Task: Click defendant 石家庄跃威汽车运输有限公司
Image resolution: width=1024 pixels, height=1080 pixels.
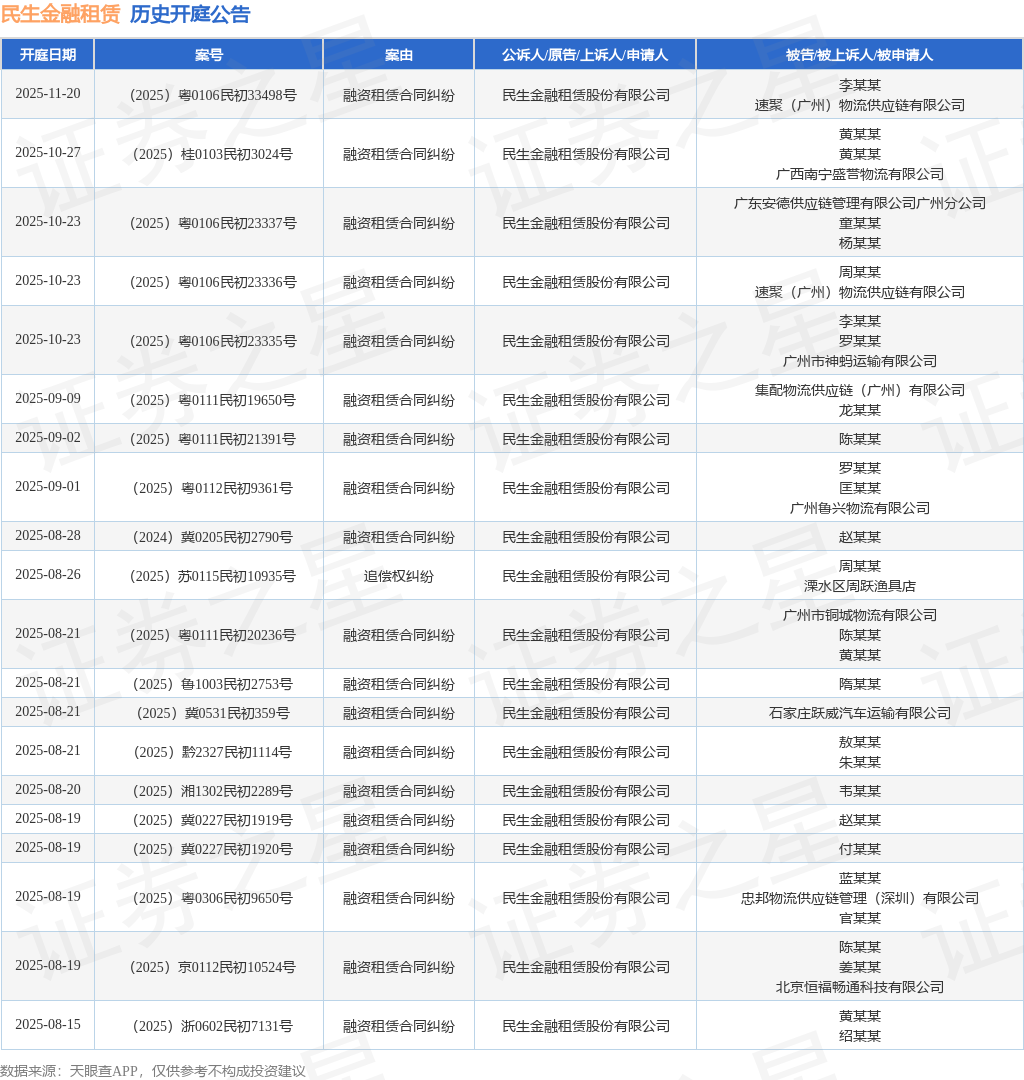Action: pos(859,714)
